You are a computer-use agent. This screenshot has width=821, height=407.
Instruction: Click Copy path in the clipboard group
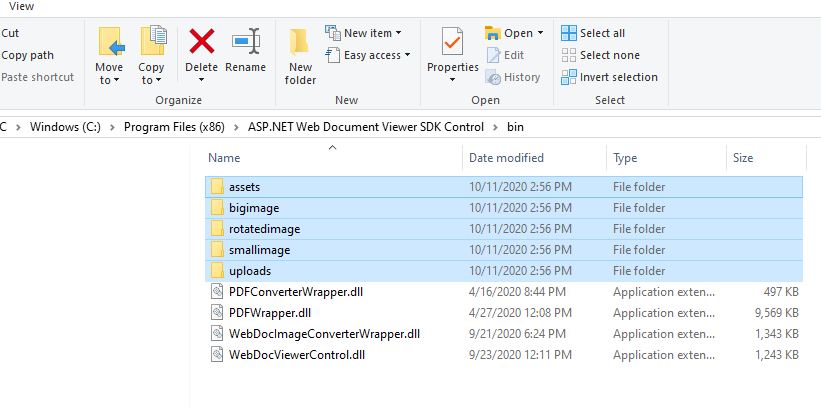[28, 55]
